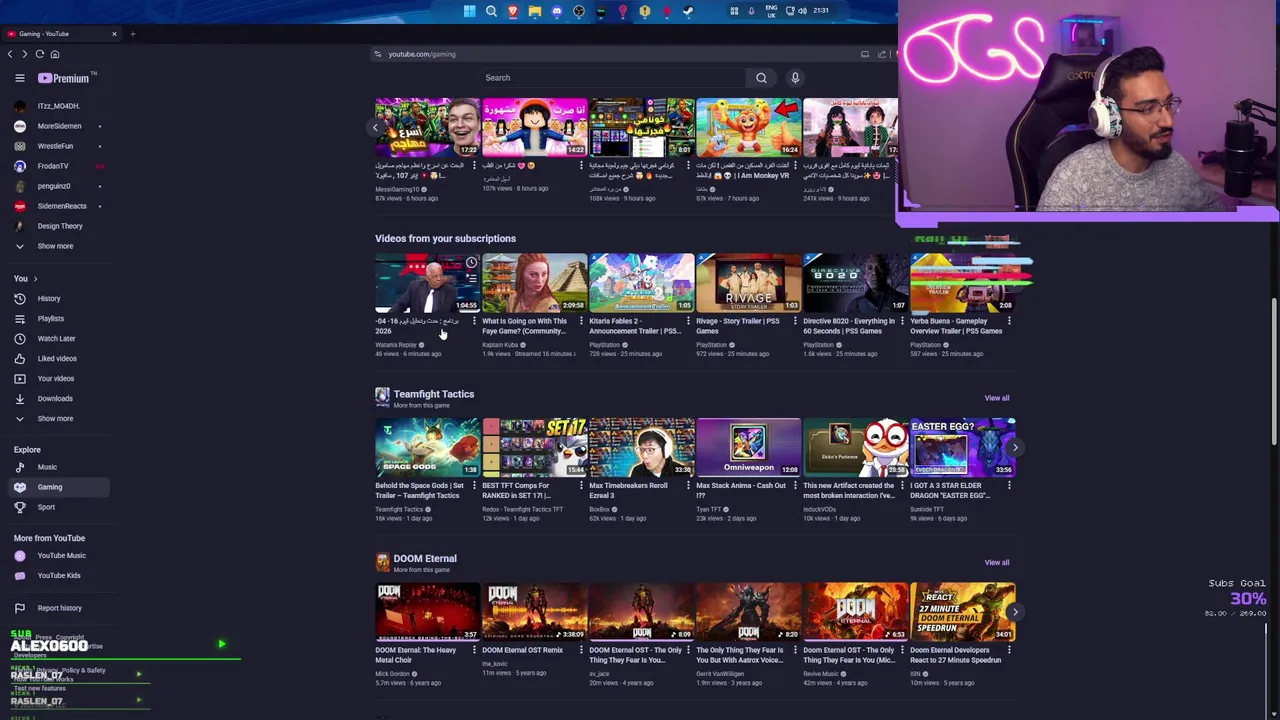
Task: Play the Directive 8020 video thumbnail
Action: tap(855, 282)
